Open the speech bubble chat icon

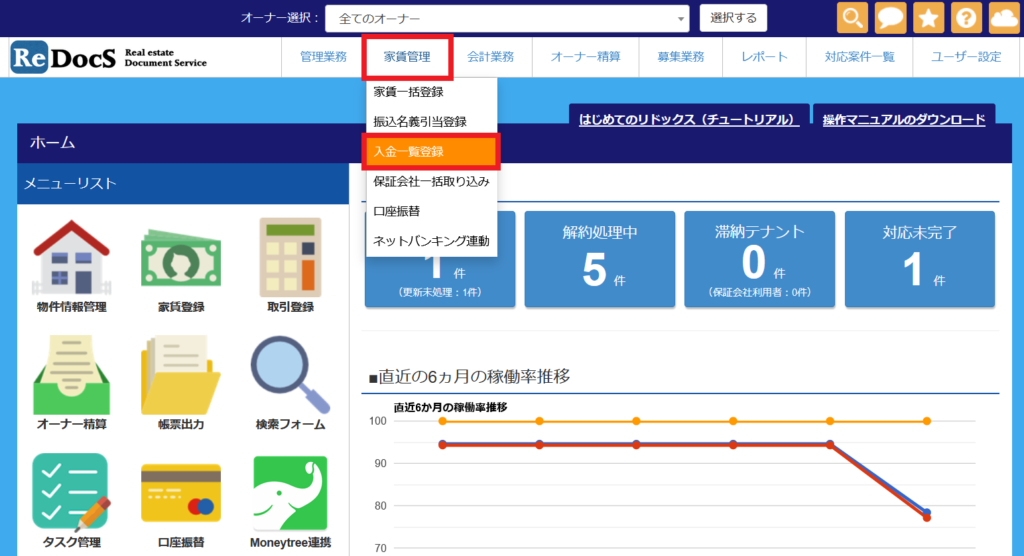pyautogui.click(x=890, y=18)
